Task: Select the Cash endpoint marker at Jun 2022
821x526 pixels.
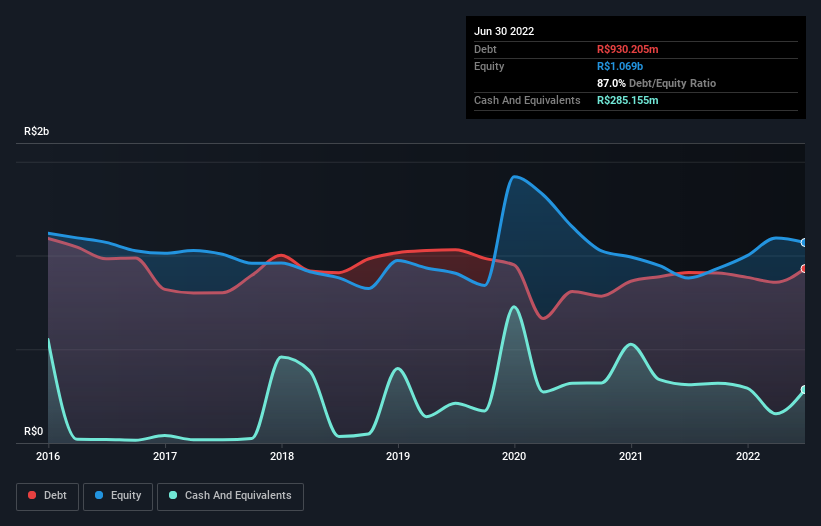Action: (x=804, y=389)
